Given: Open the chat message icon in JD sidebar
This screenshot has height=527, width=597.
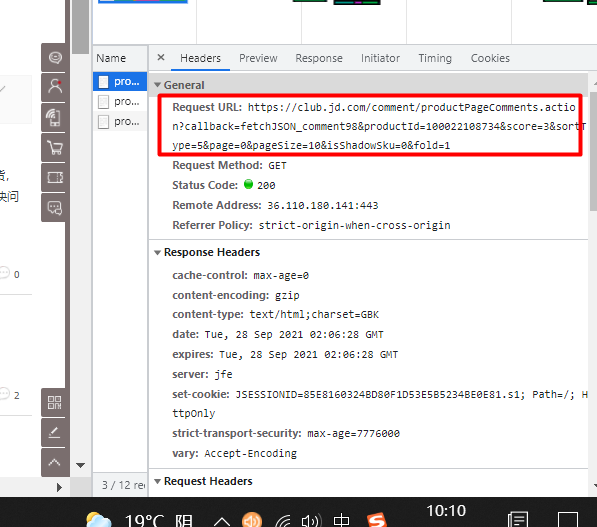Looking at the screenshot, I should (55, 208).
